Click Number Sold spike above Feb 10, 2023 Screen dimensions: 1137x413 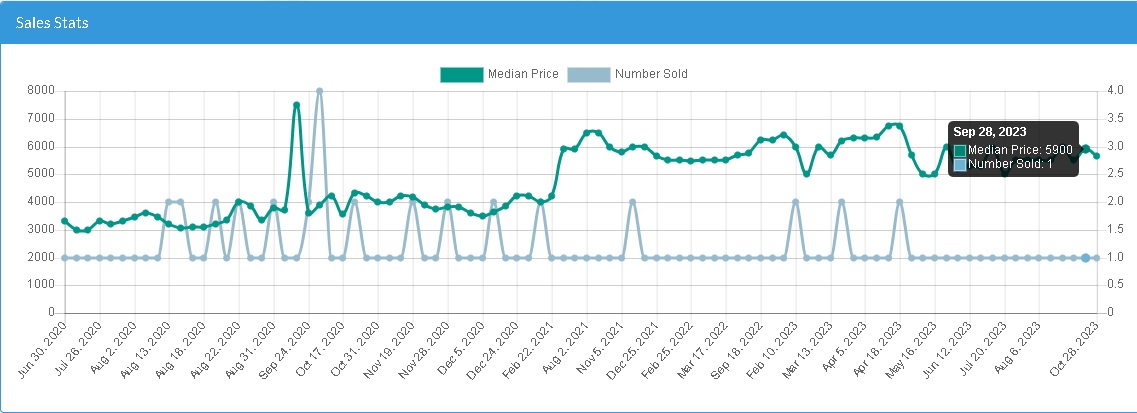coord(795,202)
